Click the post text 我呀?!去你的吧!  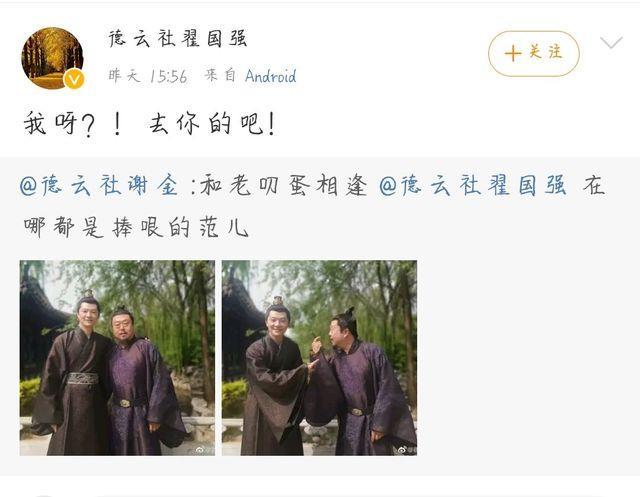coord(150,124)
